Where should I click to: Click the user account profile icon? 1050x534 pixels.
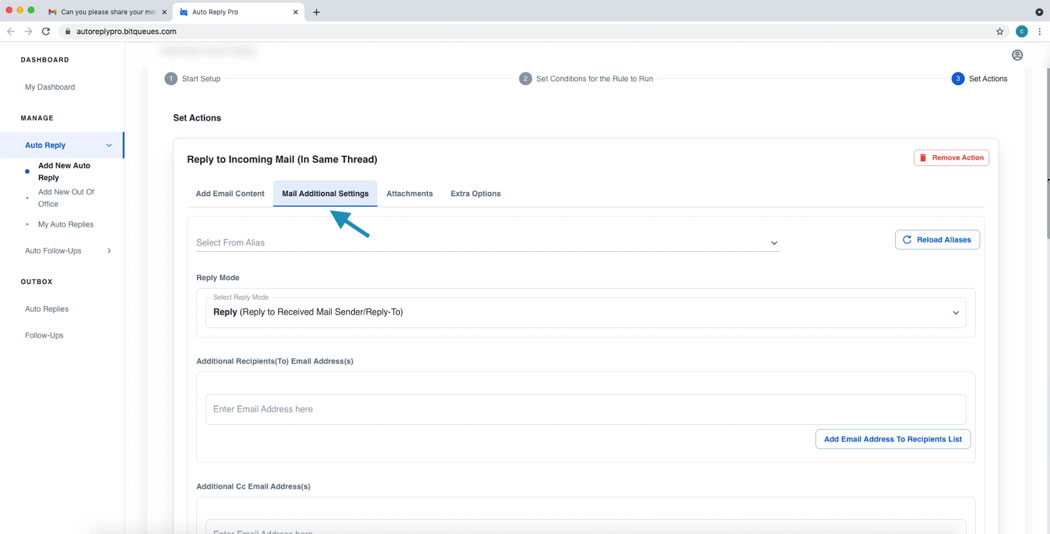(x=1017, y=55)
